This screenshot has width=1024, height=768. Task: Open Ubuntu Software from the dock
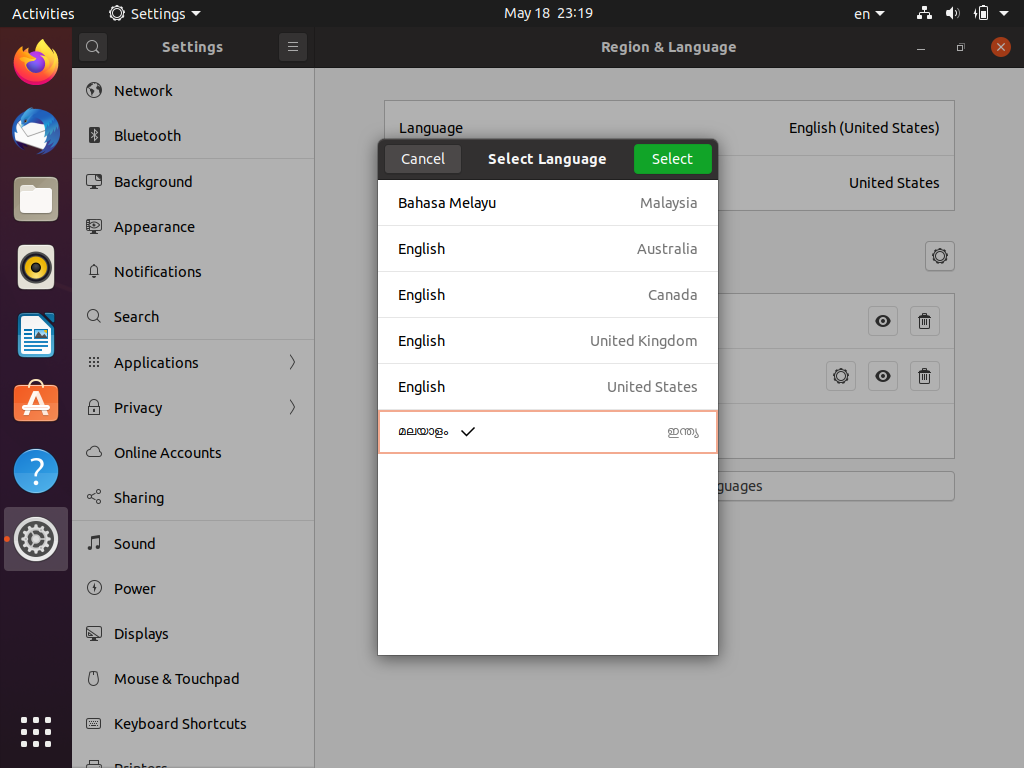click(36, 402)
